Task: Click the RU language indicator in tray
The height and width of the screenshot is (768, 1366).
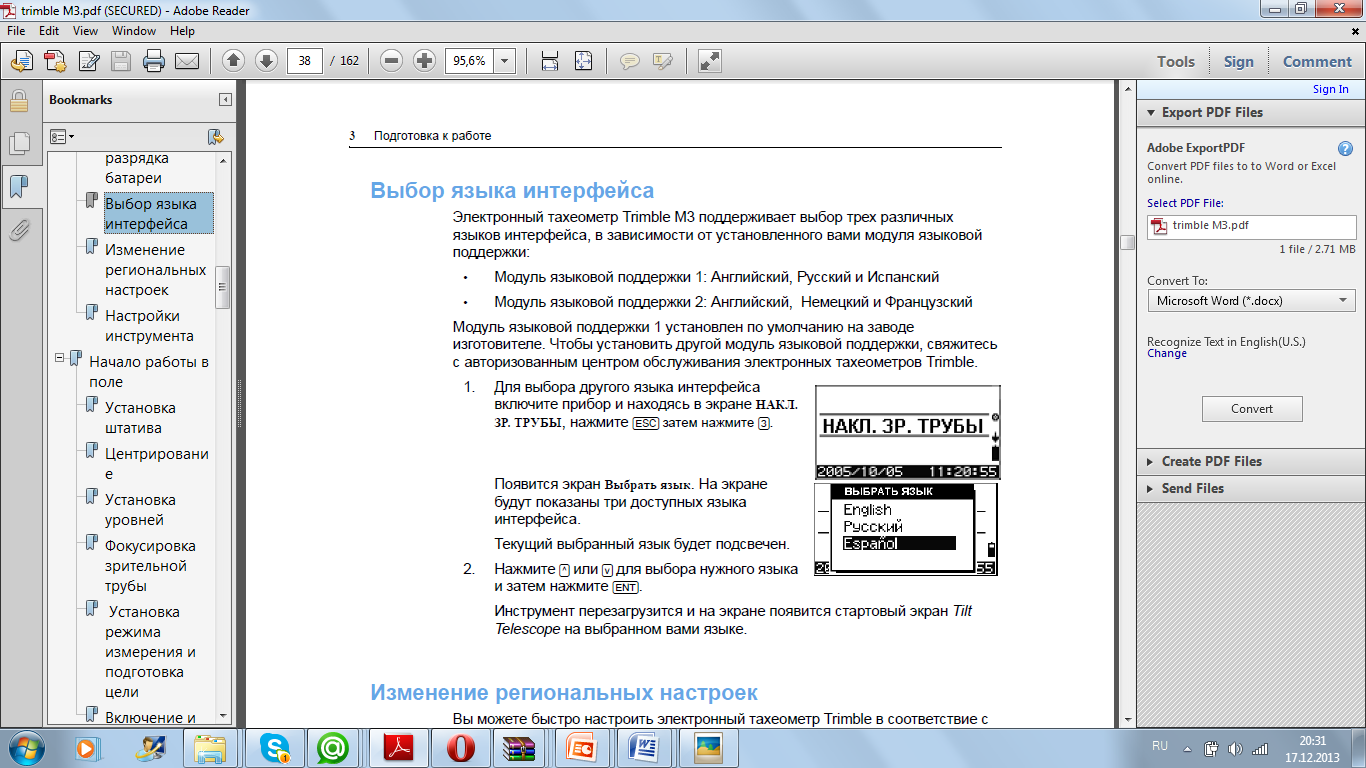Action: tap(1160, 746)
